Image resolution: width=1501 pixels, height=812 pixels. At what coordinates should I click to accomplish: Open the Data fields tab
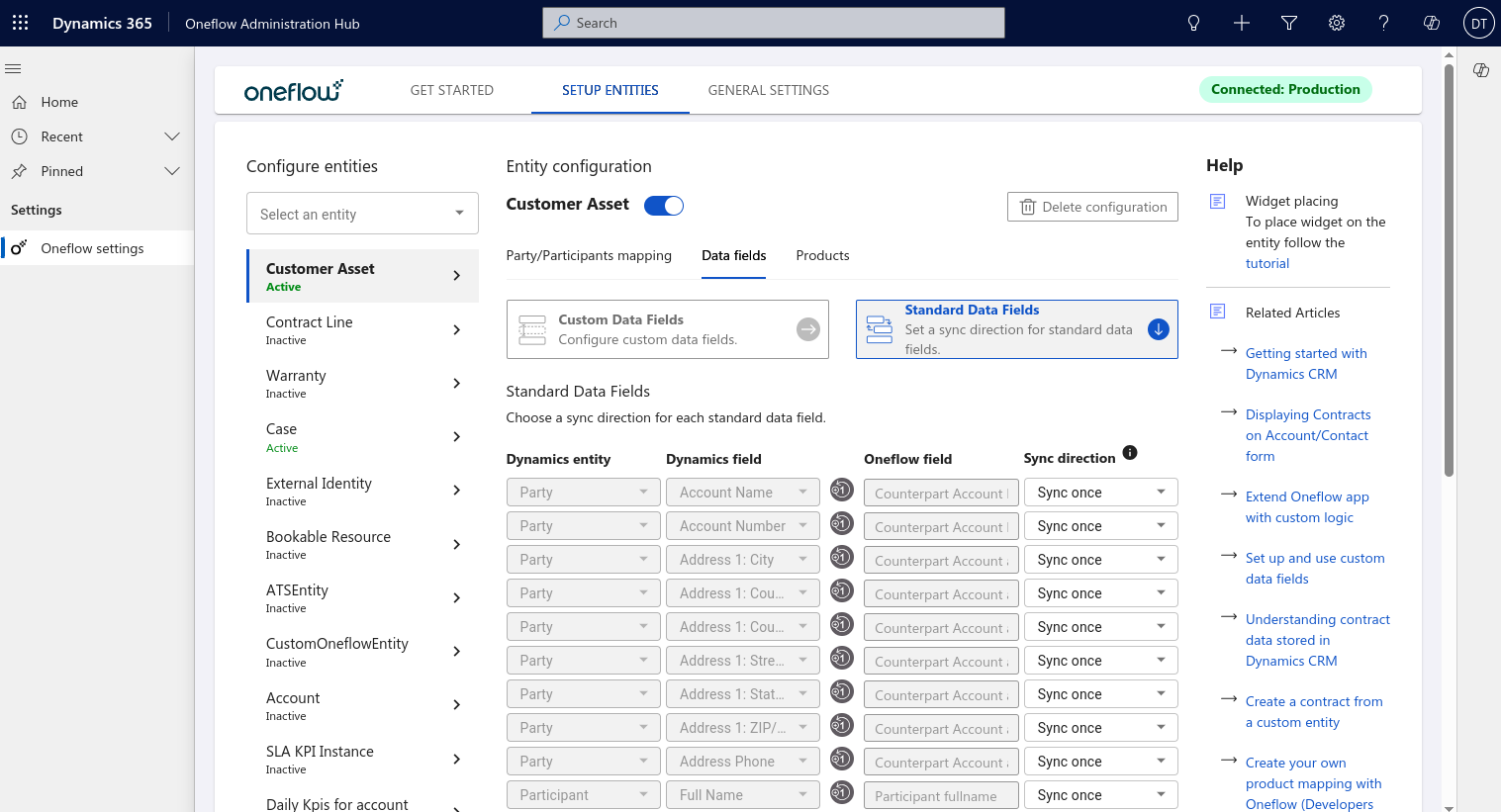click(734, 255)
